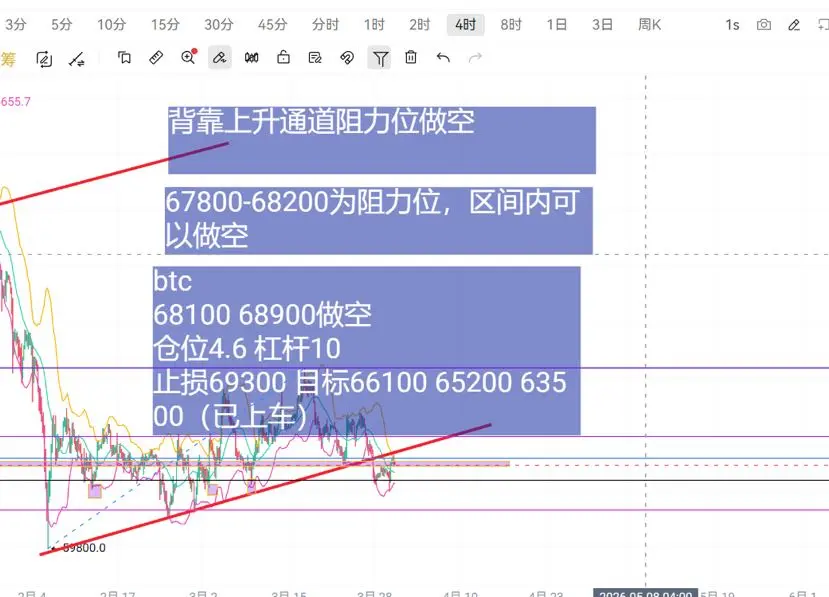Viewport: 829px width, 597px height.
Task: Switch to the 15分 timeframe
Action: click(x=165, y=24)
